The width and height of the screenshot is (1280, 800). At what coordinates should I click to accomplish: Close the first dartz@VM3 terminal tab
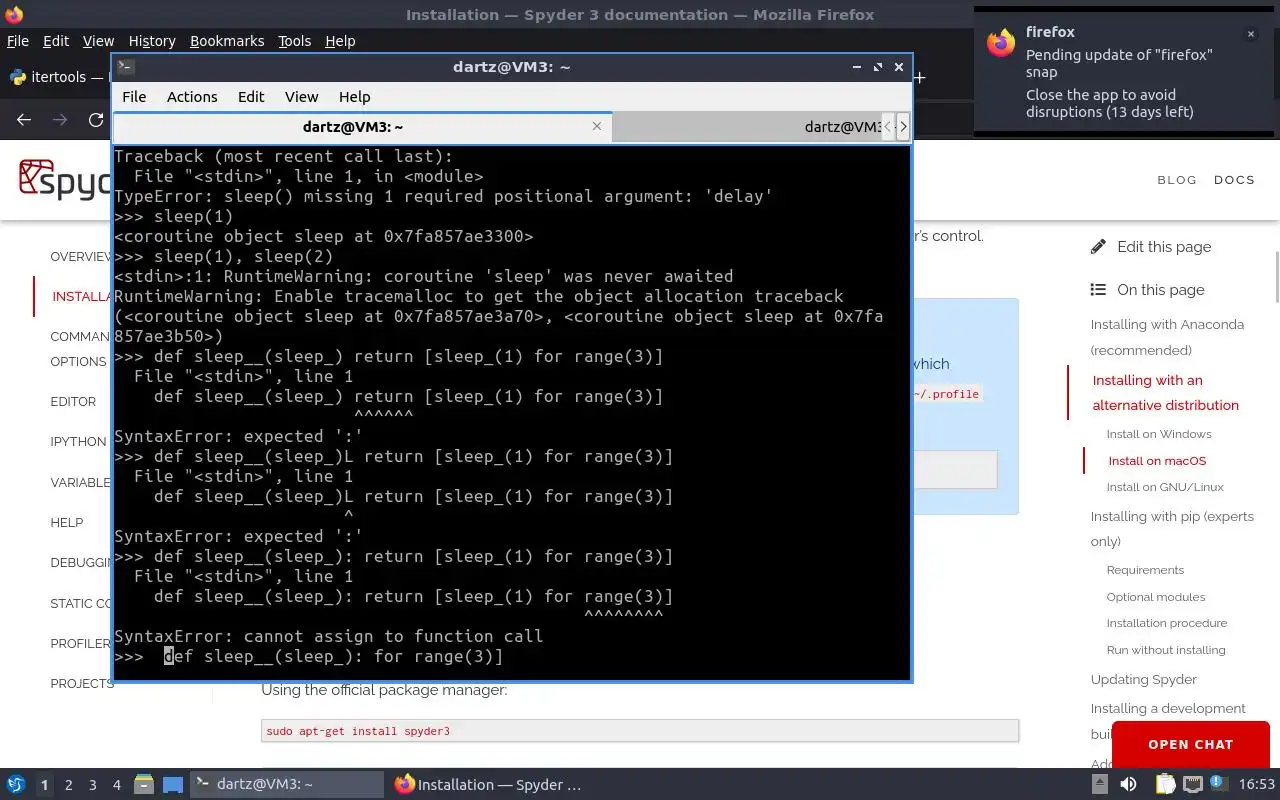tap(597, 126)
